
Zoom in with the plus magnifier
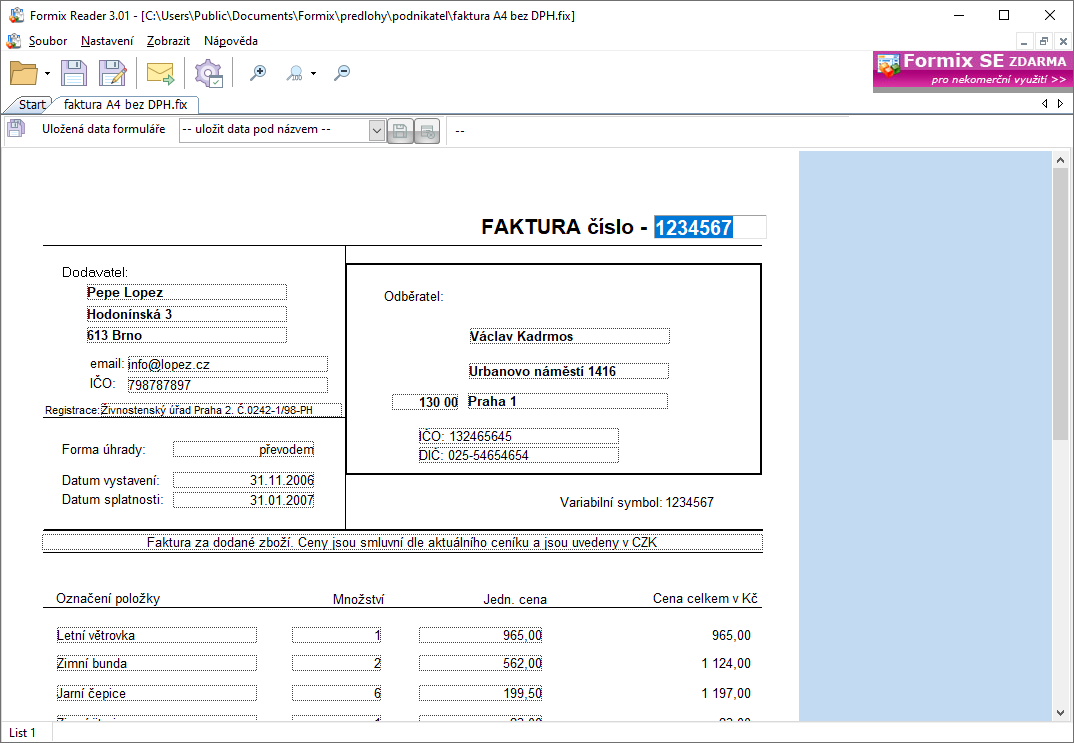[258, 72]
